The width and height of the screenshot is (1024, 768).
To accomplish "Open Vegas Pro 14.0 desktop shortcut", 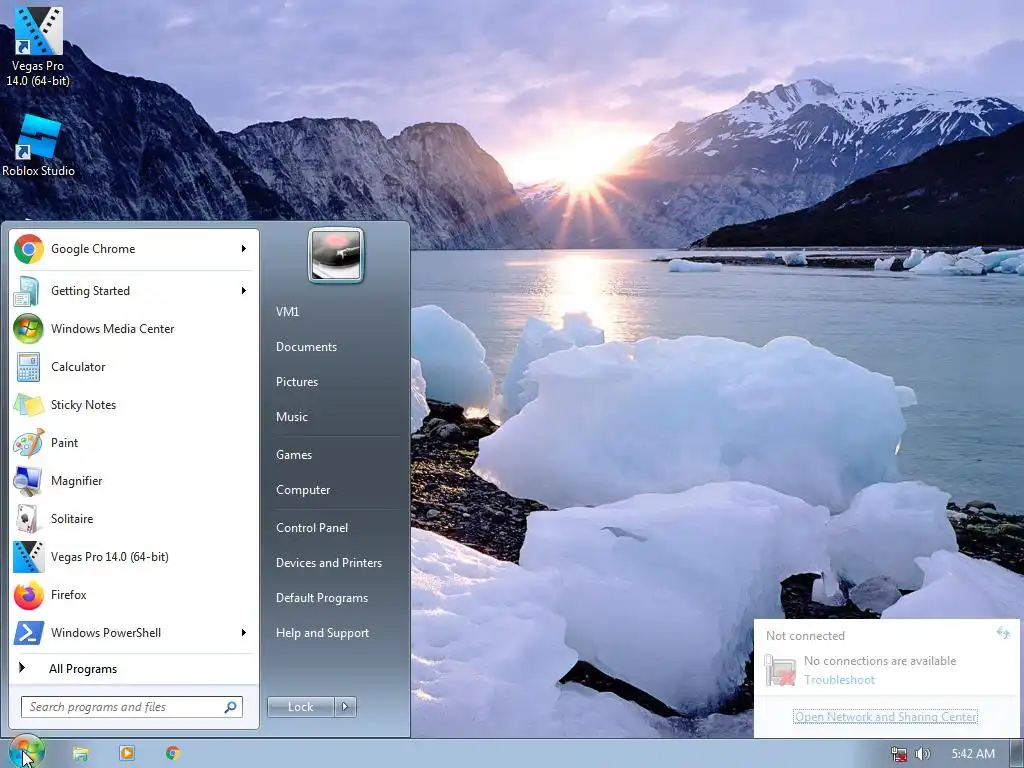I will (38, 46).
